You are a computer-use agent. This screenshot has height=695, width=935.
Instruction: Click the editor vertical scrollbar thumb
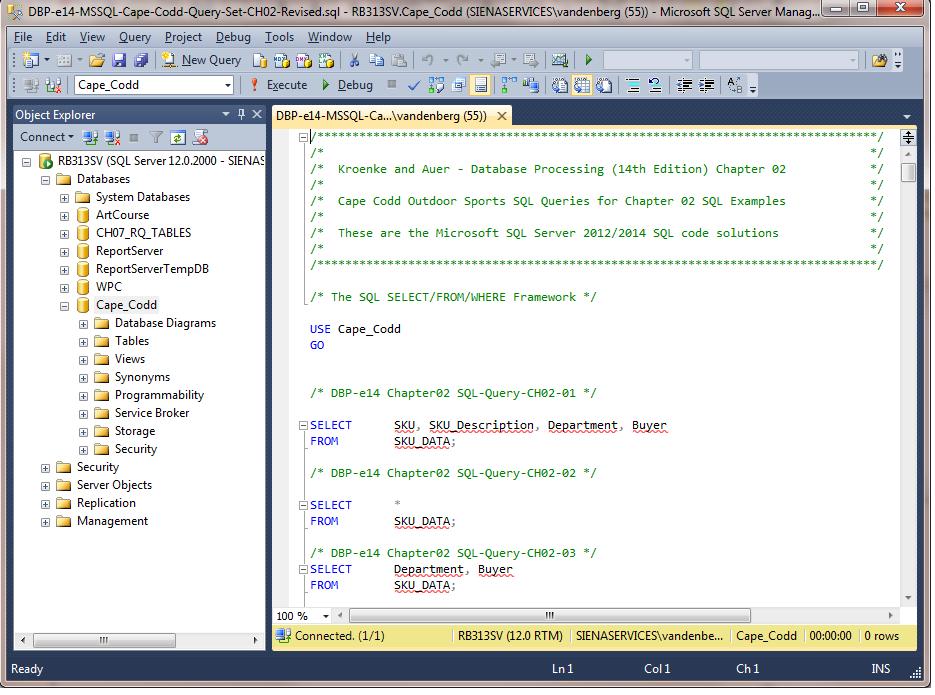point(908,172)
